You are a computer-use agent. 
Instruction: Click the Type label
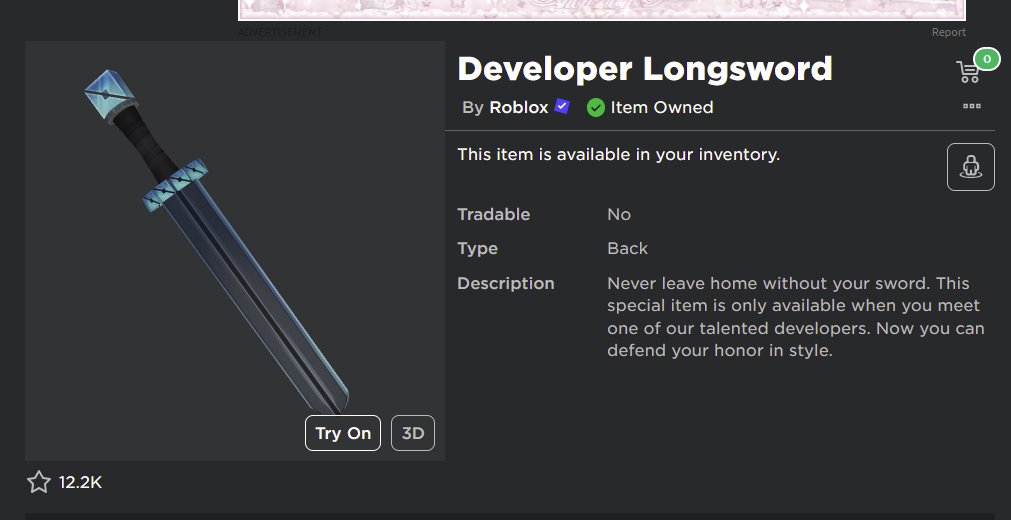point(477,248)
